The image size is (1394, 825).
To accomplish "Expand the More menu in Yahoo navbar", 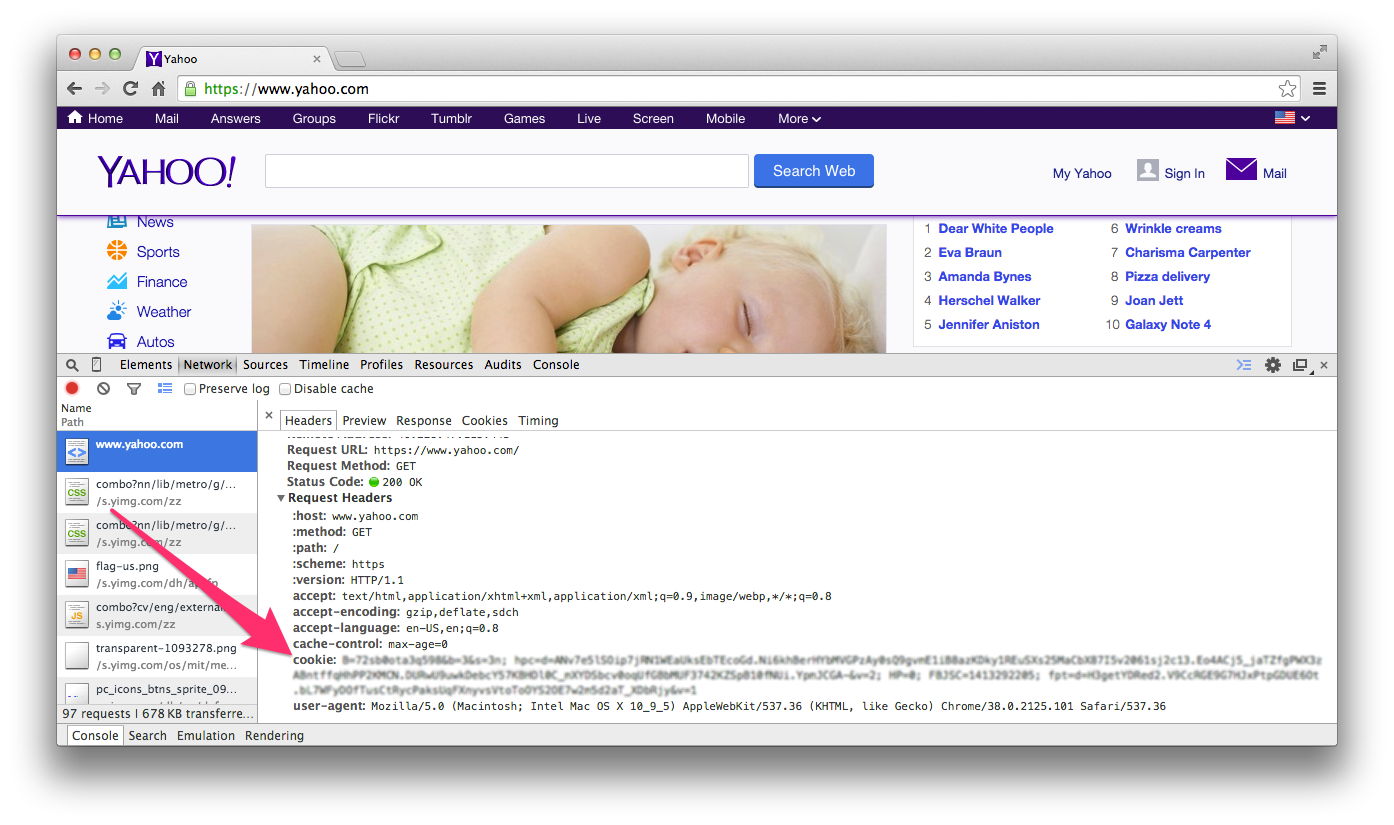I will click(x=799, y=118).
